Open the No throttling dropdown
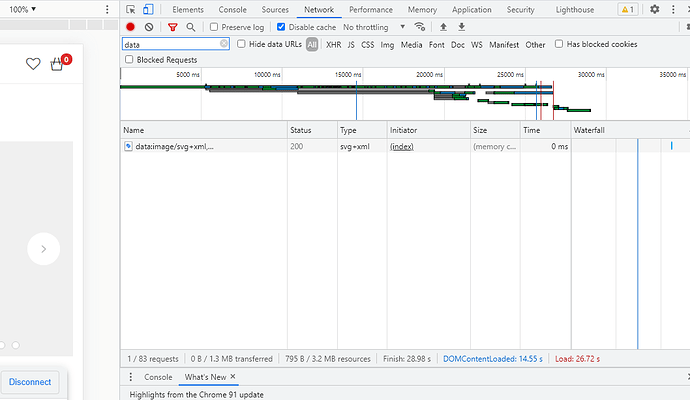 click(374, 27)
